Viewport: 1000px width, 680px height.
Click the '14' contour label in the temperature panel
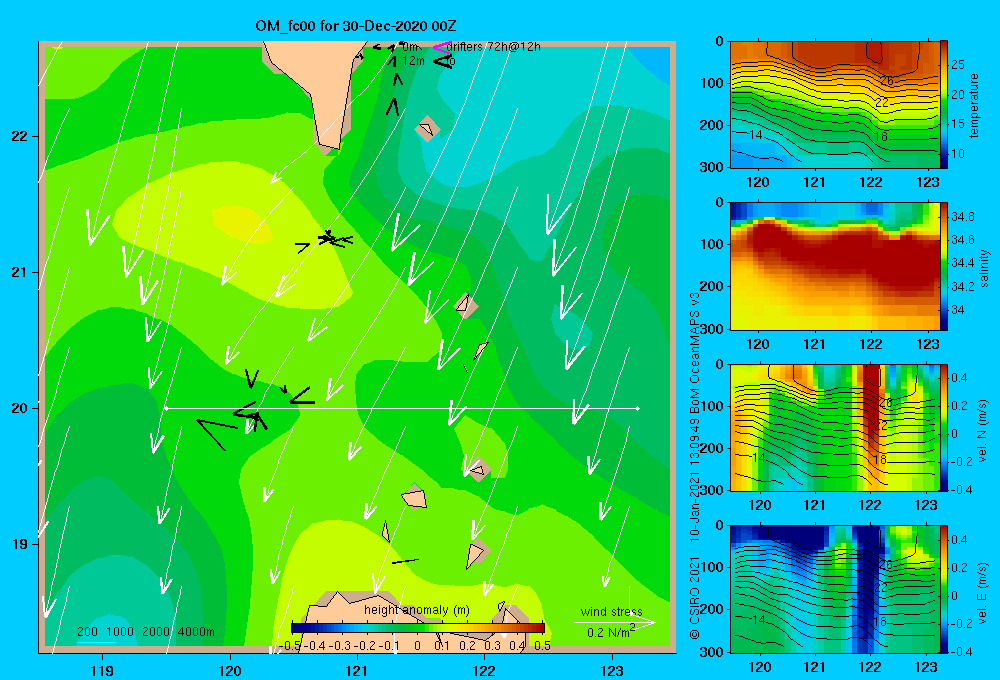(755, 135)
